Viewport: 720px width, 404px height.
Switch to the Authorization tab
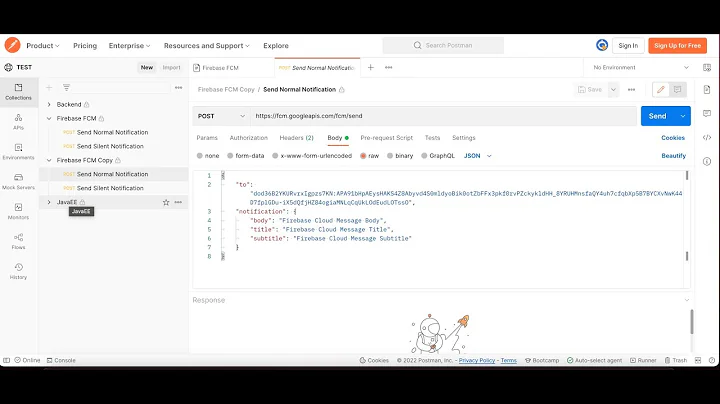tap(248, 138)
